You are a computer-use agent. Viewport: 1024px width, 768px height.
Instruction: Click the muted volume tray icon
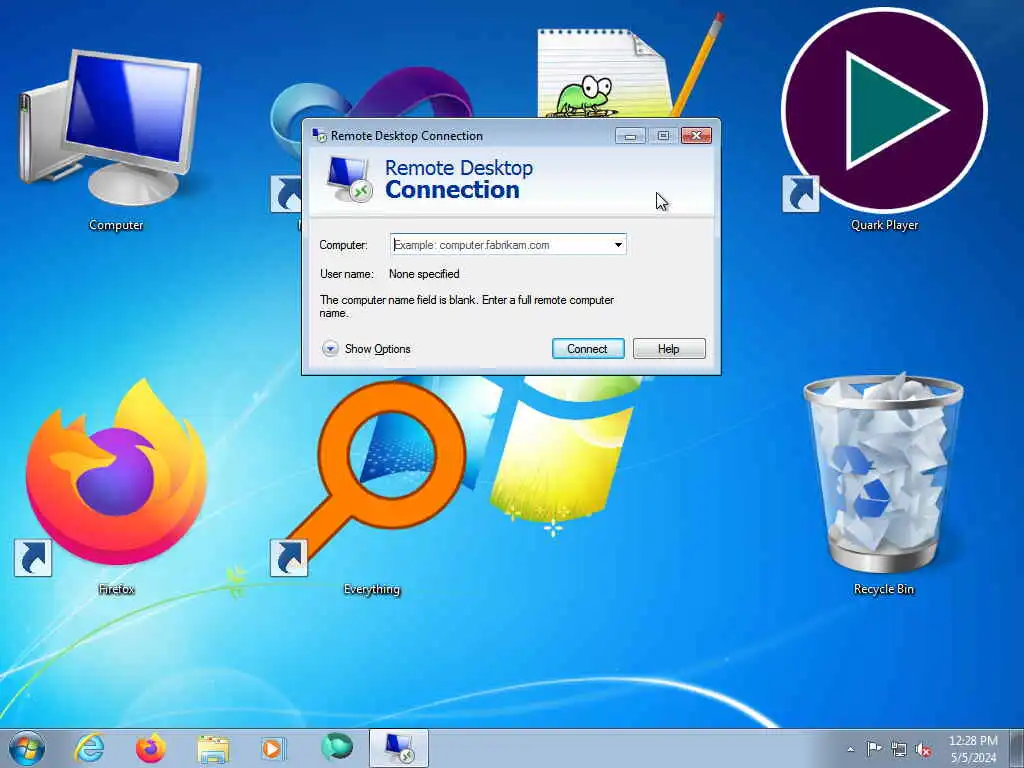pyautogui.click(x=923, y=749)
